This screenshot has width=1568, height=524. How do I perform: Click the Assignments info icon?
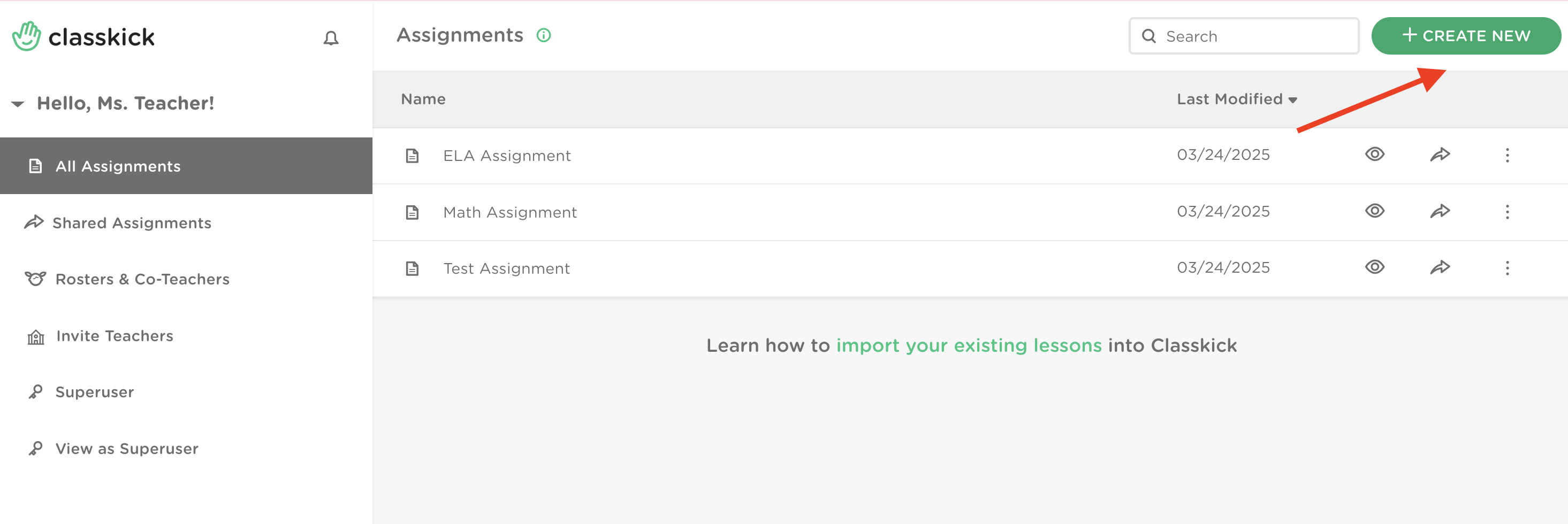coord(544,35)
